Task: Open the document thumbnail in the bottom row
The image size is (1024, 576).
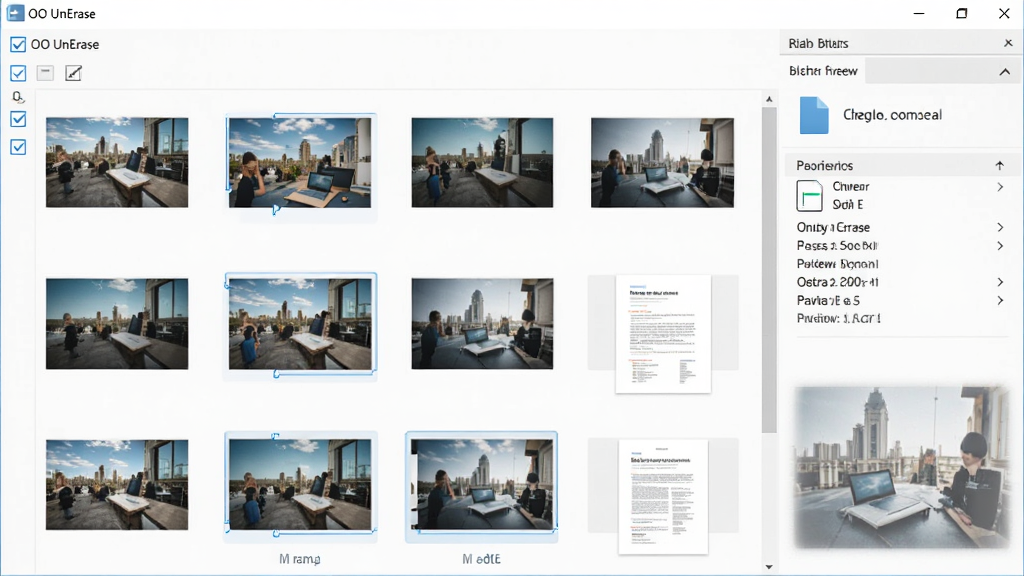Action: (x=663, y=496)
